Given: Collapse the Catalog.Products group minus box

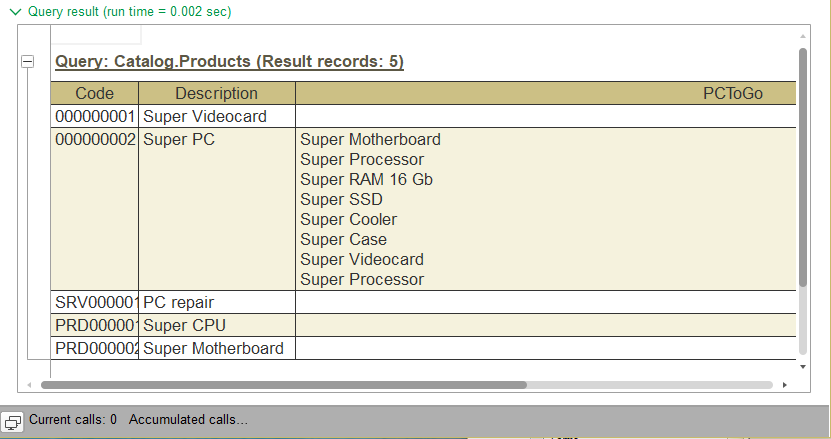Looking at the screenshot, I should pos(27,62).
